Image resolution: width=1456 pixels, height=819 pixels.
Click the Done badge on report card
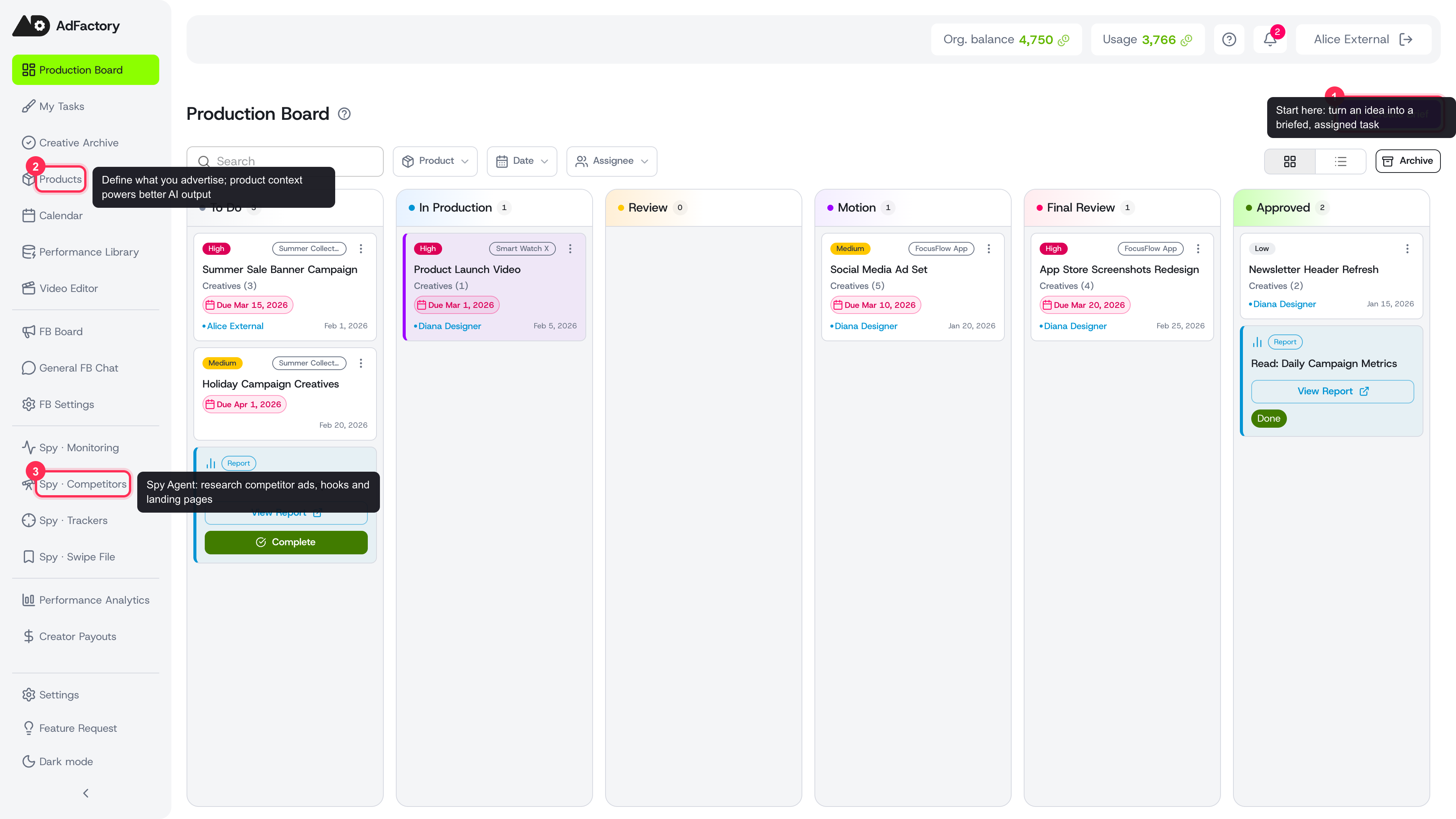[x=1268, y=418]
